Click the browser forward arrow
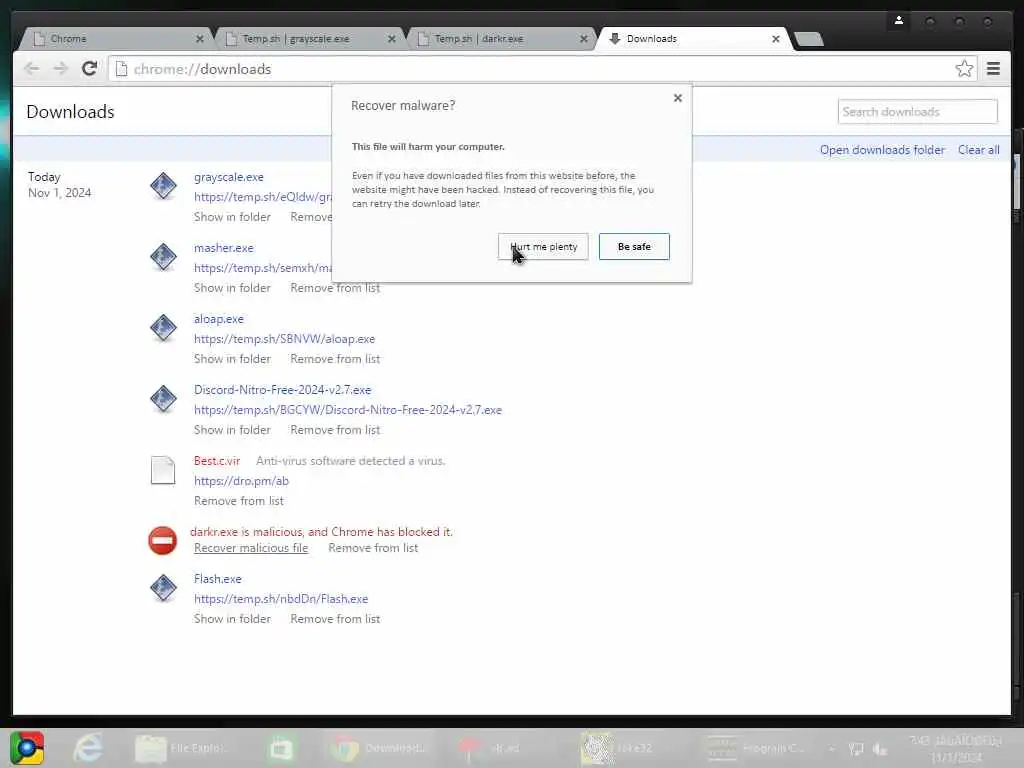The image size is (1024, 768). 60,69
